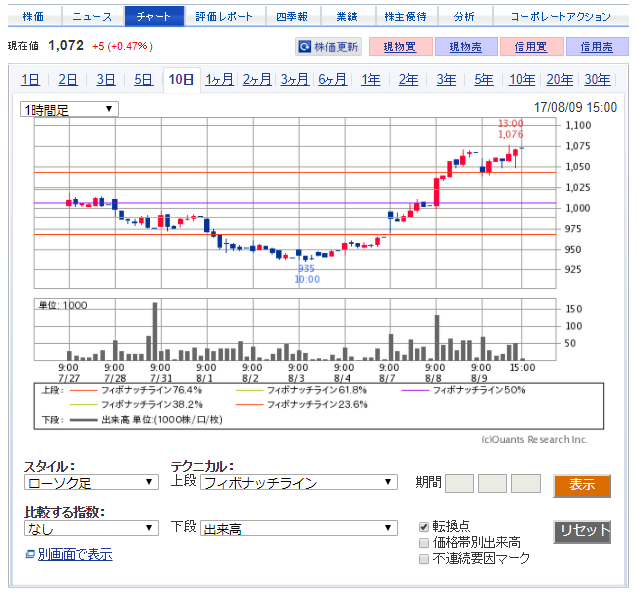Click フィボナッチライン61.8% legend entry

pyautogui.click(x=301, y=390)
